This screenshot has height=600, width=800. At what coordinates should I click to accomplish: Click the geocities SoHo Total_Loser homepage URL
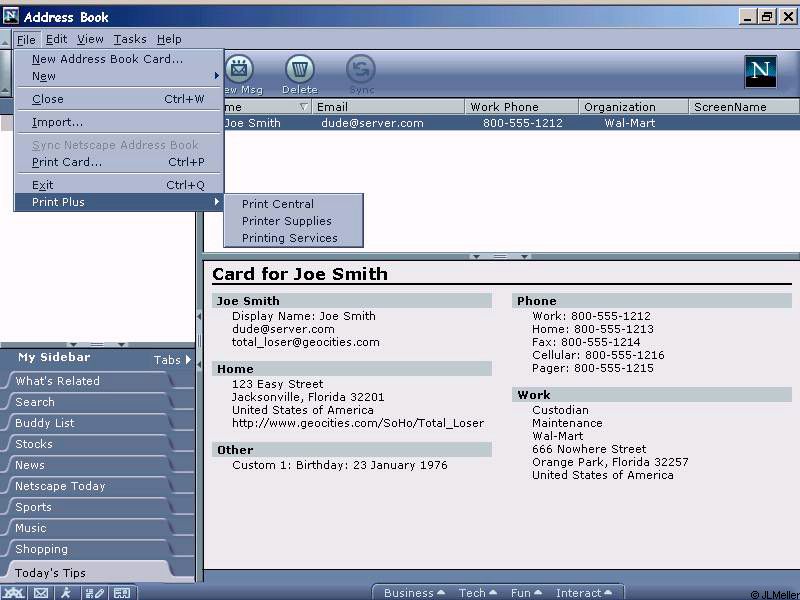coord(358,423)
